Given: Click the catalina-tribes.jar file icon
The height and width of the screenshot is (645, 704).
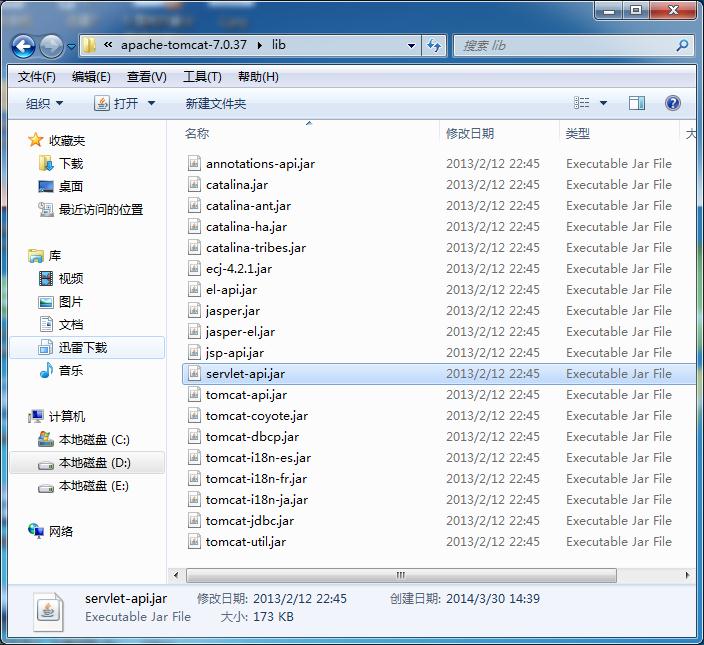Looking at the screenshot, I should (x=194, y=247).
